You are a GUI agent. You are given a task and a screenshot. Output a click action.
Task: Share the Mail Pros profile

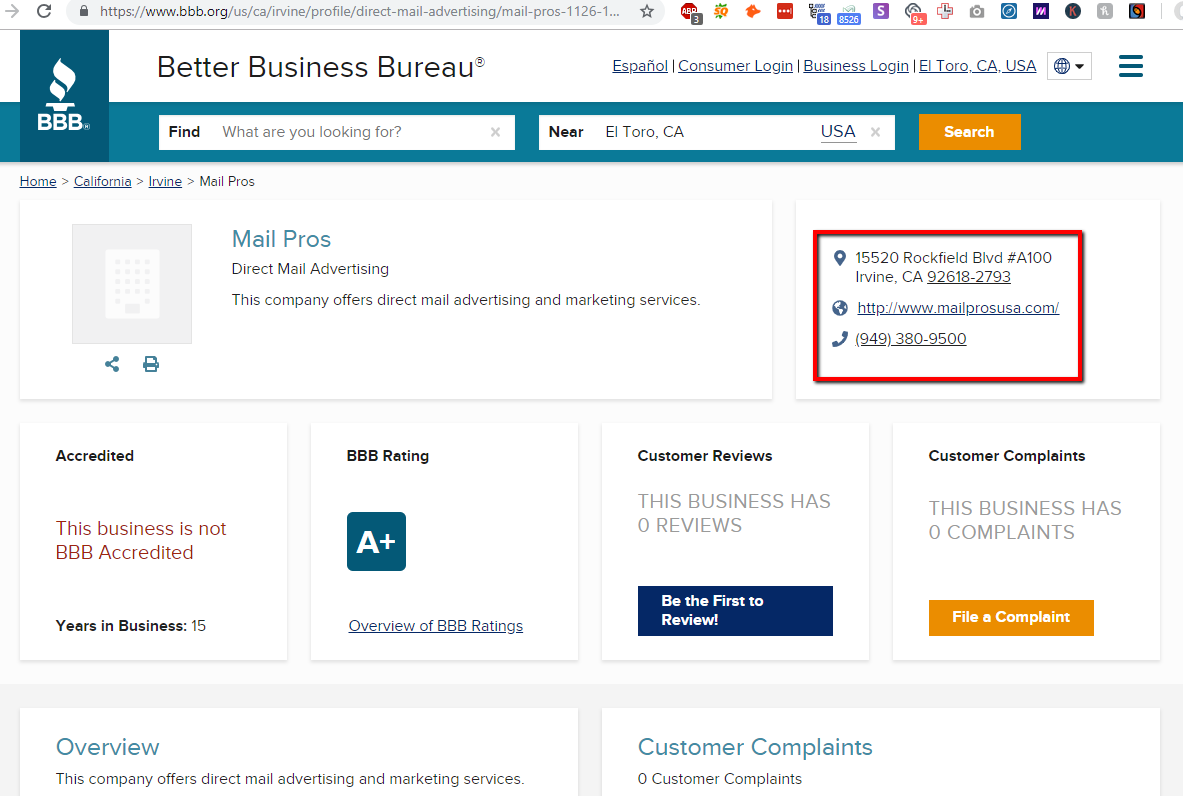point(112,364)
